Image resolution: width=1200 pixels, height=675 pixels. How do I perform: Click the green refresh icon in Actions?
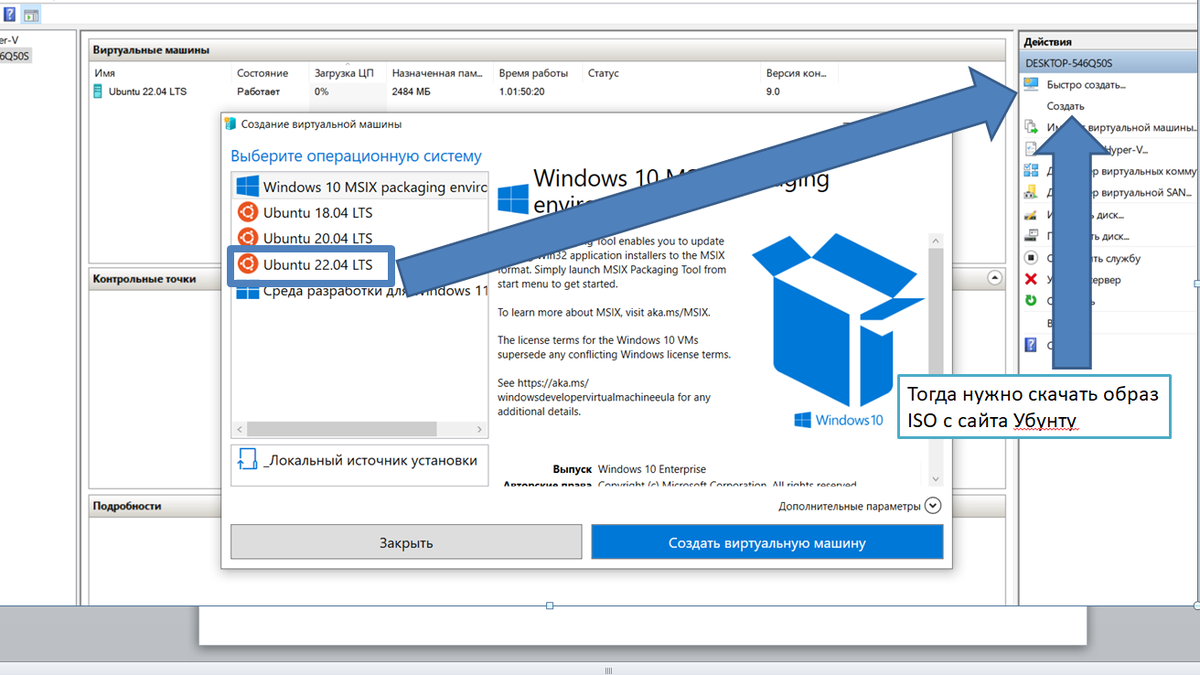pyautogui.click(x=1029, y=300)
